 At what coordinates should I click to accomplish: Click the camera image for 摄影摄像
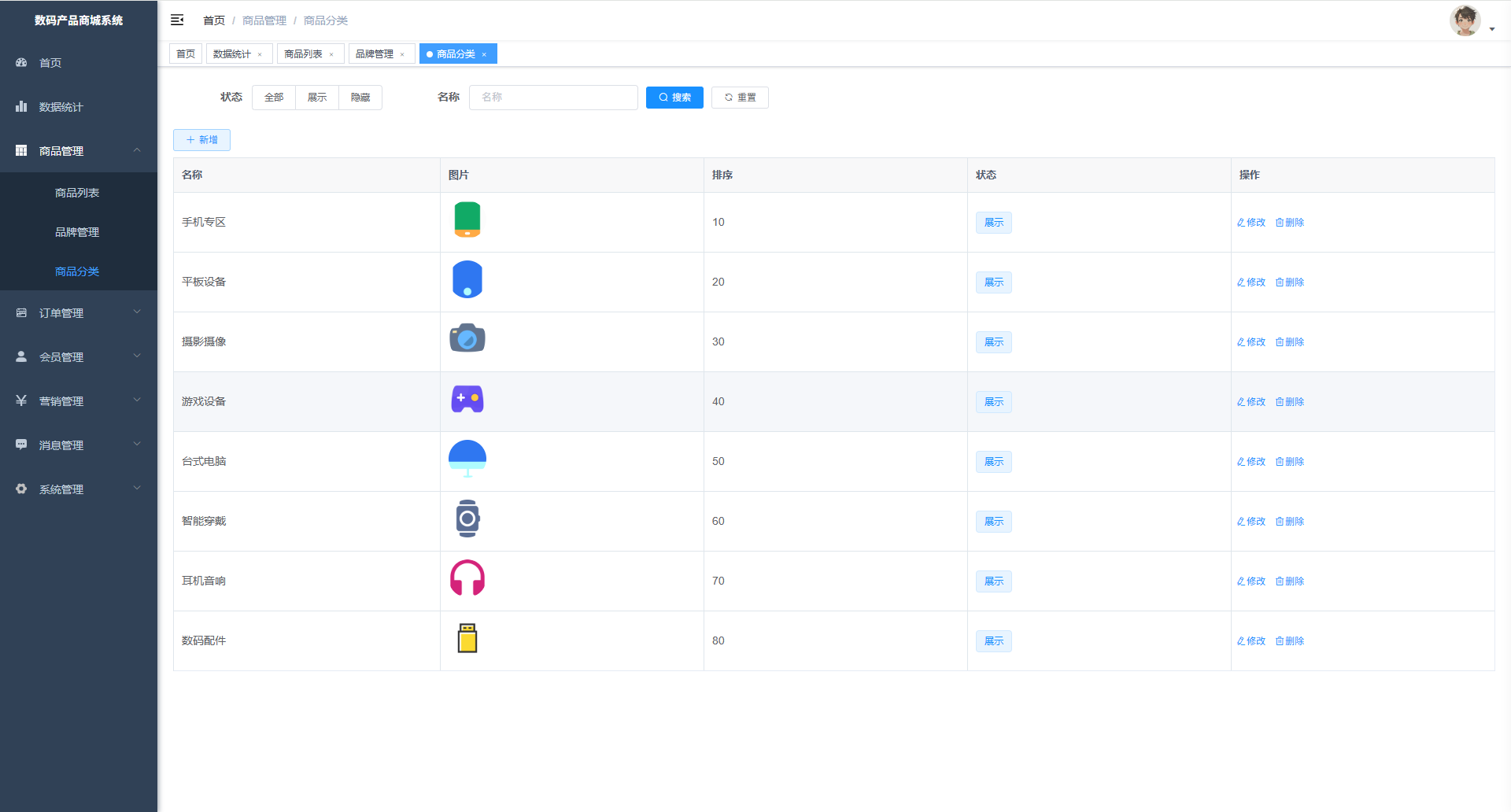[467, 338]
